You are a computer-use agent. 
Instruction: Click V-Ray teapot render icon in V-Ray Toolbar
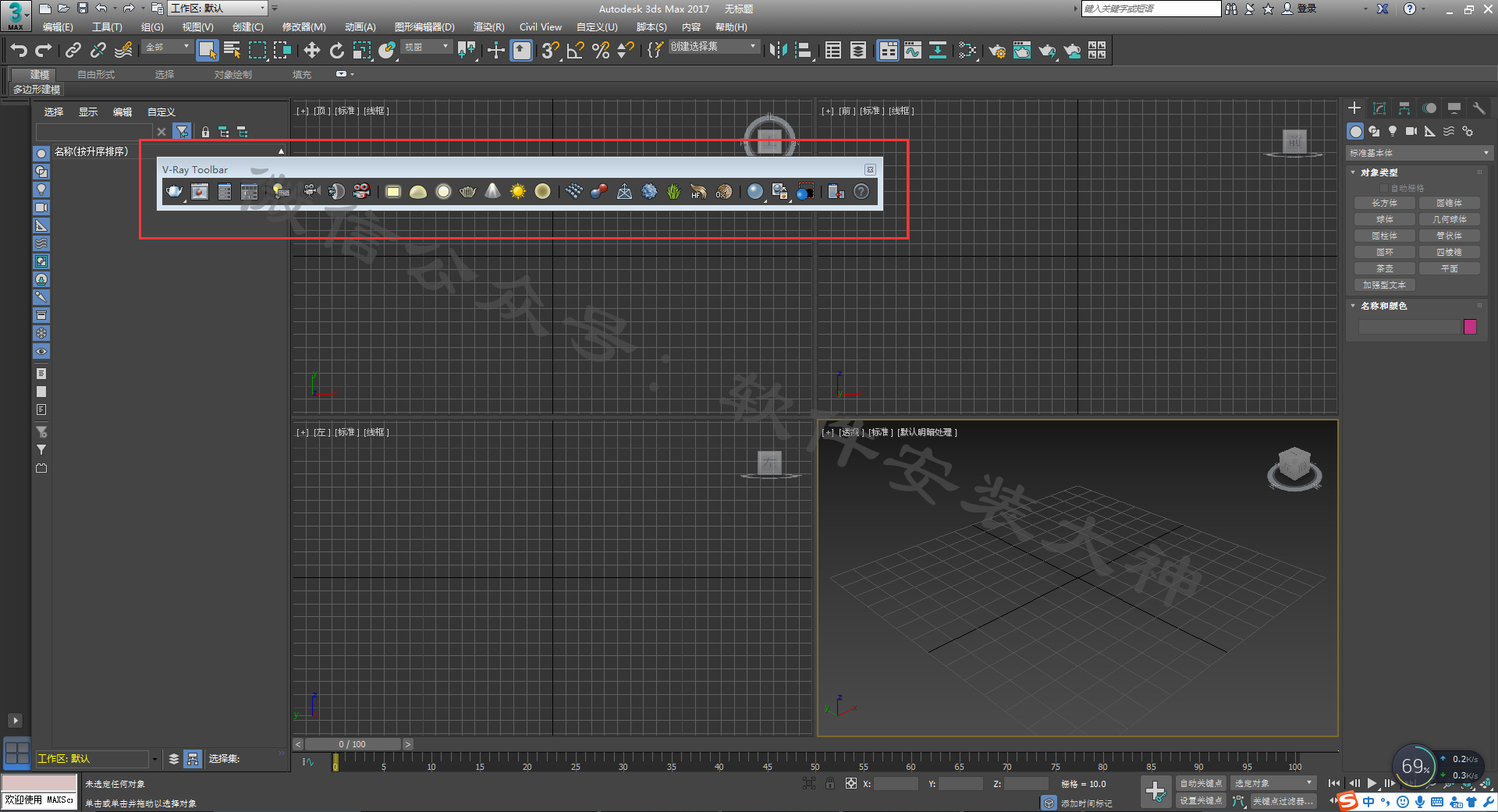pos(174,191)
